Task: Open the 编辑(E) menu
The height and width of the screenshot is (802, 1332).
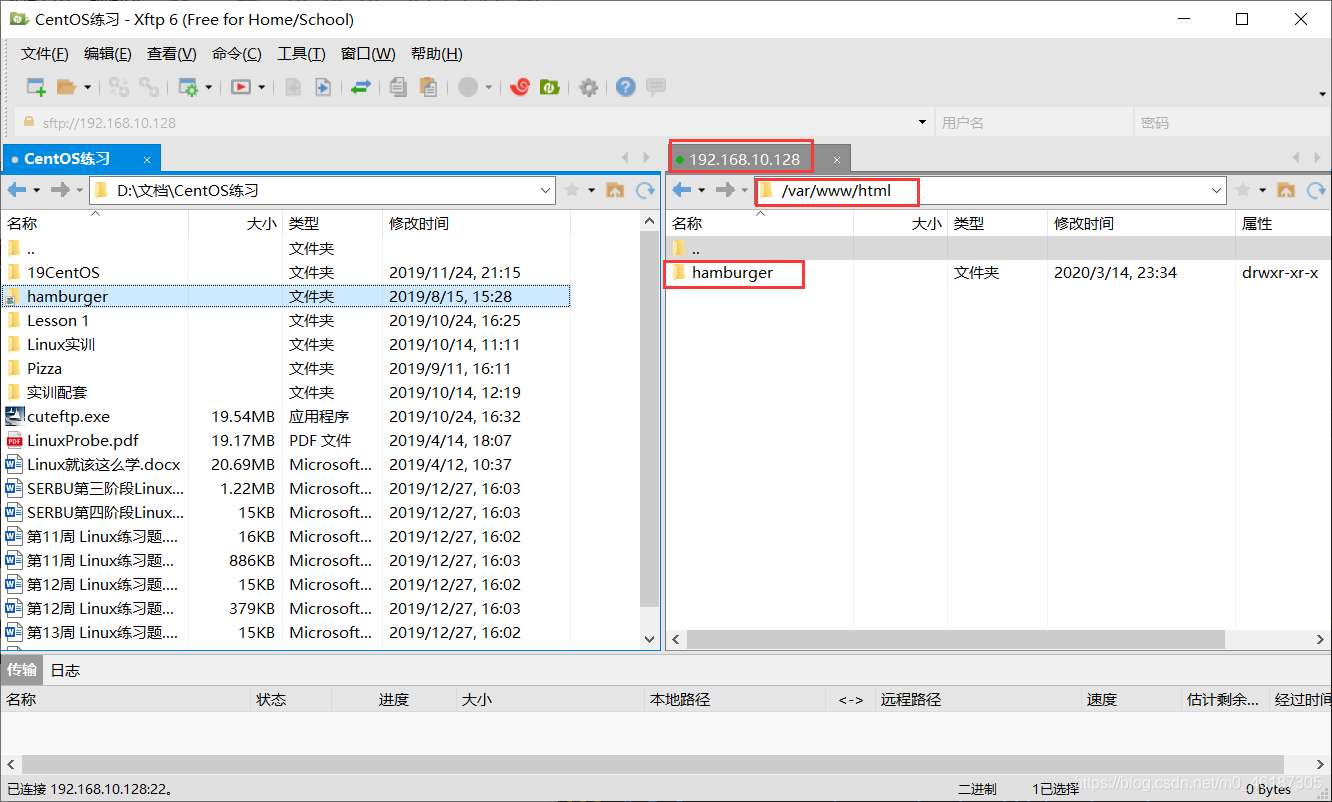Action: tap(108, 54)
